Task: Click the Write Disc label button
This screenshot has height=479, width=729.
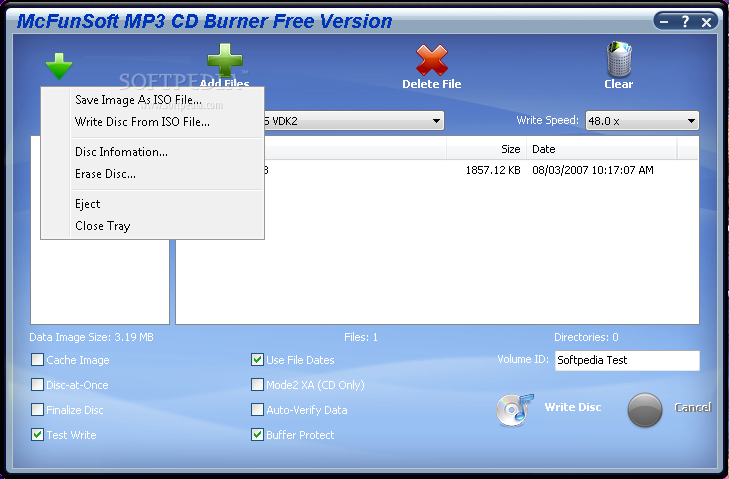Action: [x=573, y=407]
